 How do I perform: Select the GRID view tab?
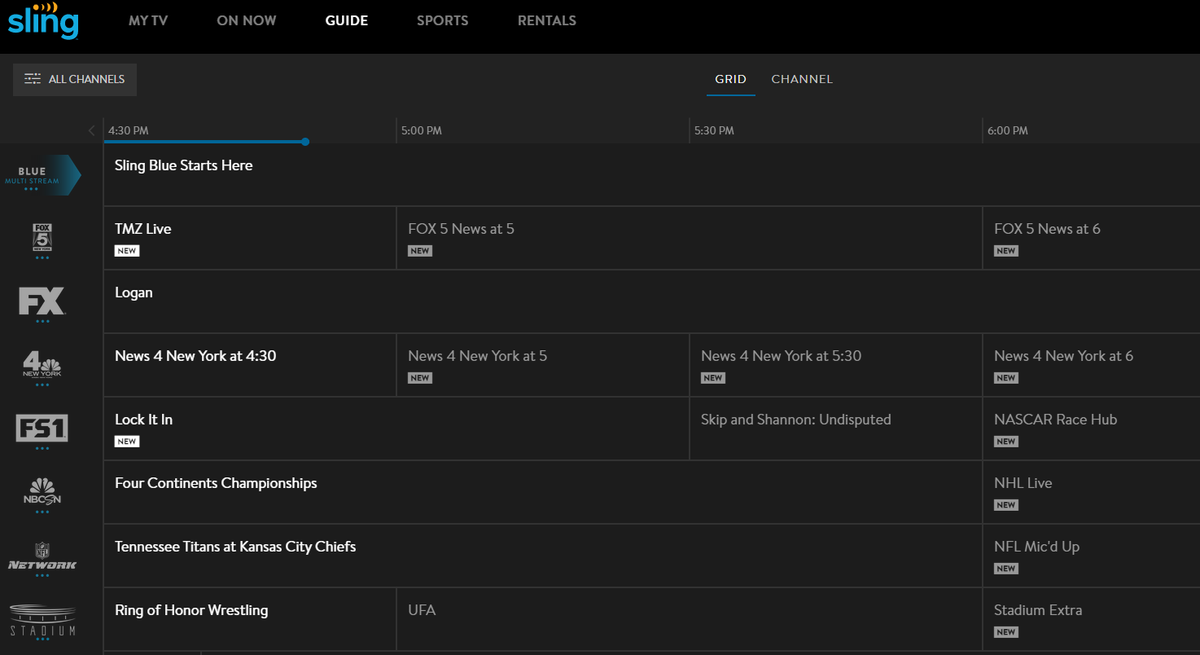(x=731, y=79)
